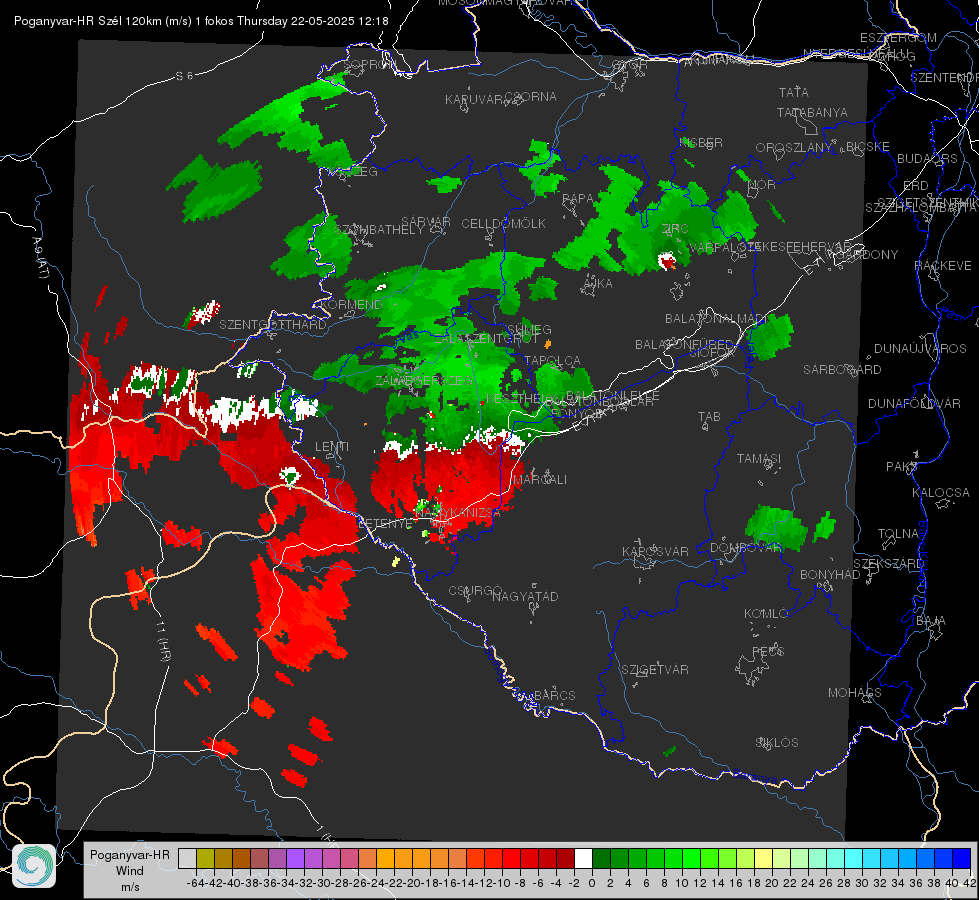
Task: Click the SZEKSZARD city label
Action: pos(888,564)
